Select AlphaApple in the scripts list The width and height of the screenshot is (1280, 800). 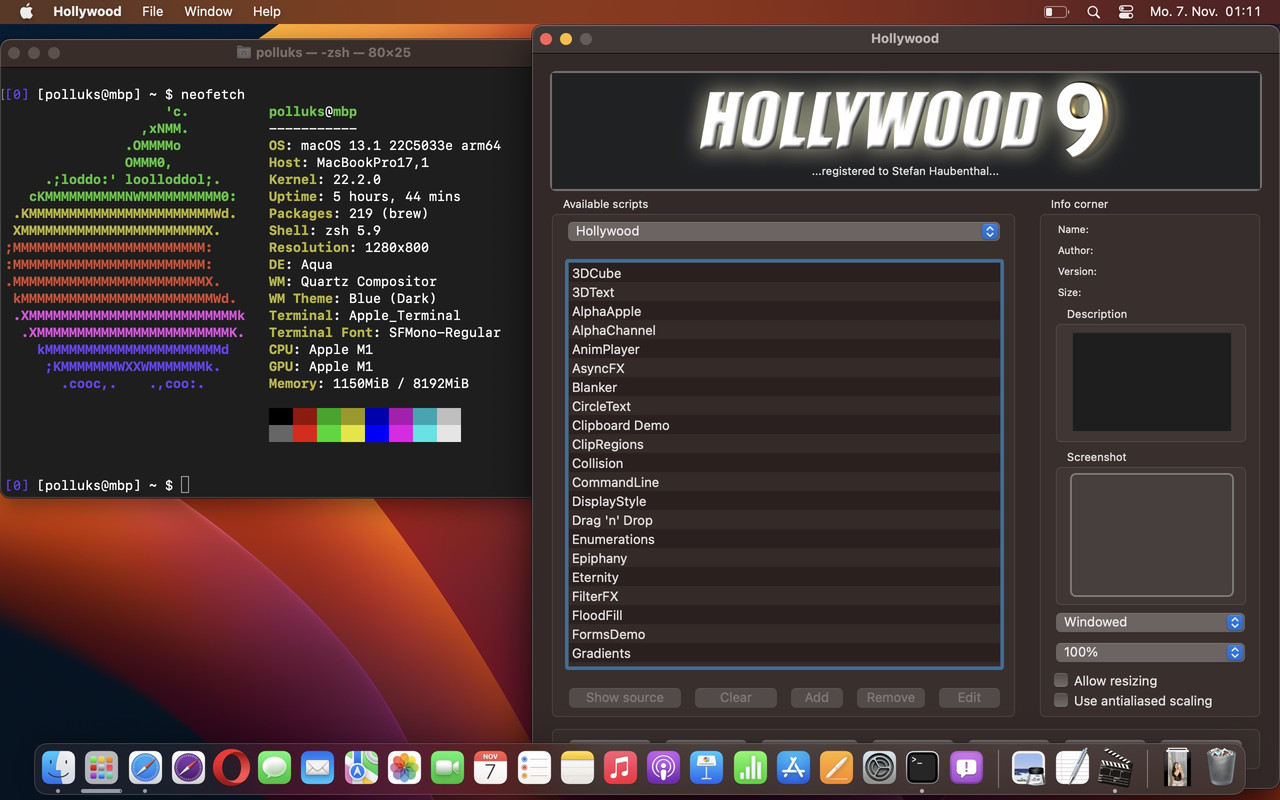(x=784, y=311)
